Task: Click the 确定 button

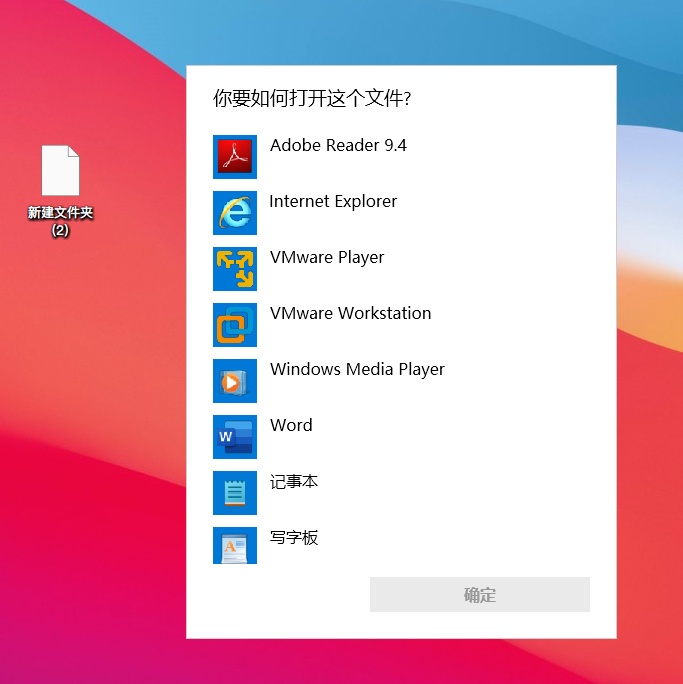Action: click(480, 595)
